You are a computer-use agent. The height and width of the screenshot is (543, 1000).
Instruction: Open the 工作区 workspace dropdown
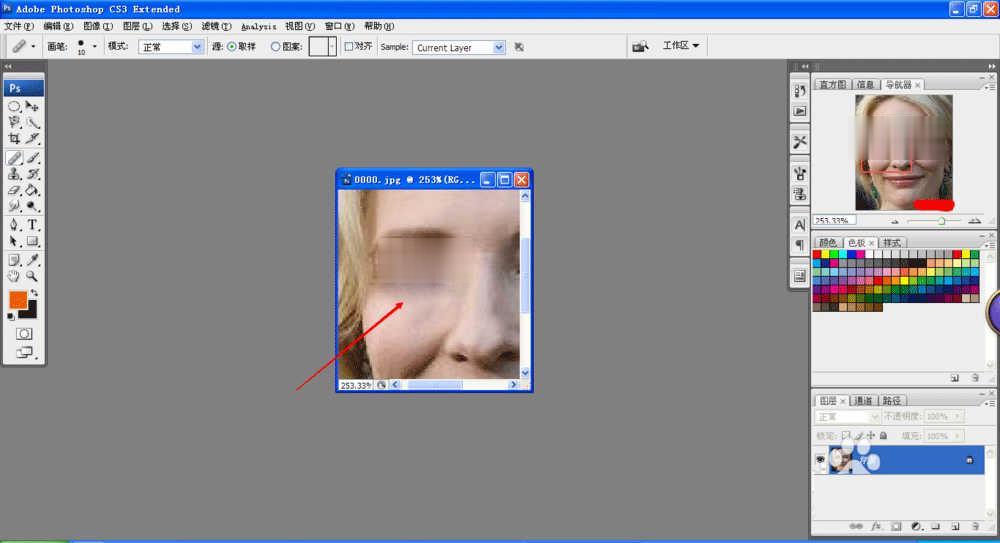point(680,45)
